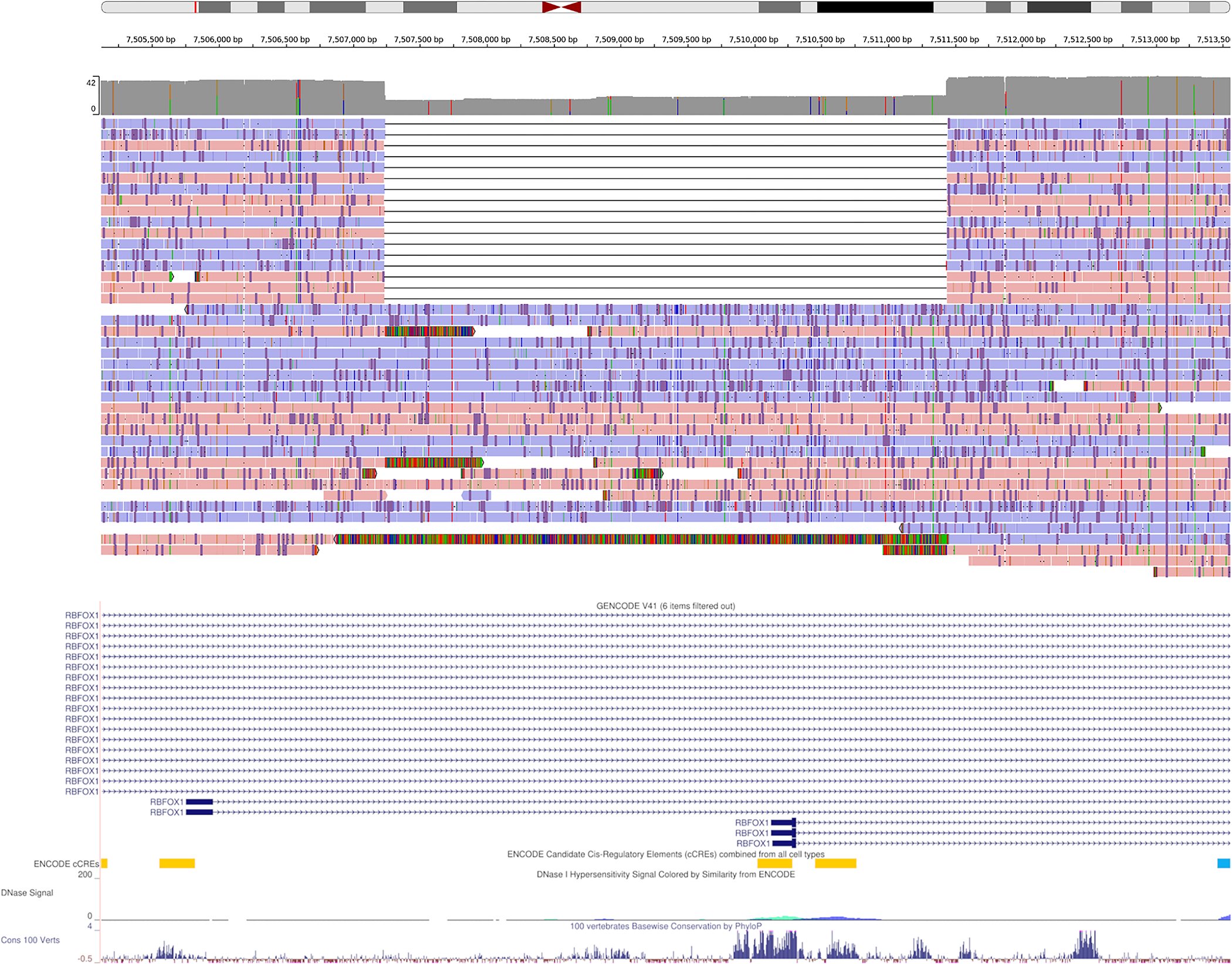
Task: Click the large black band on the ideogram
Action: pyautogui.click(x=875, y=7)
